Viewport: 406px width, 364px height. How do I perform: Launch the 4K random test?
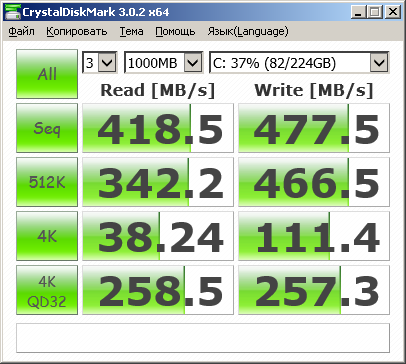[x=47, y=236]
